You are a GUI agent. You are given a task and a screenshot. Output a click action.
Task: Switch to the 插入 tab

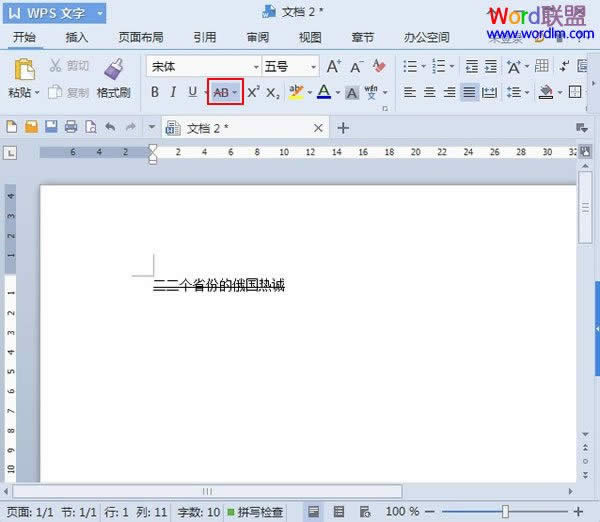pyautogui.click(x=77, y=38)
